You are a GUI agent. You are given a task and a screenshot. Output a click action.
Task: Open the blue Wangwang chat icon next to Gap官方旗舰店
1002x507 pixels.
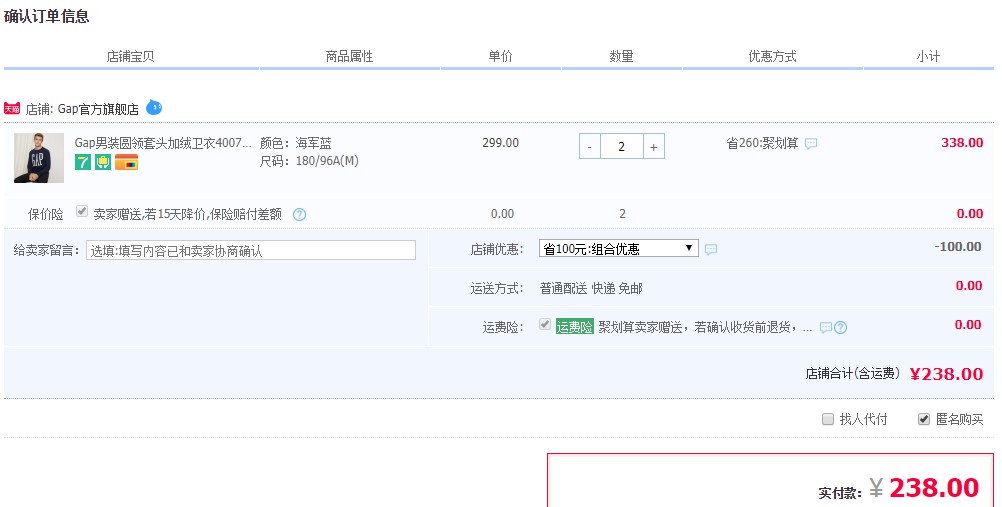[154, 107]
